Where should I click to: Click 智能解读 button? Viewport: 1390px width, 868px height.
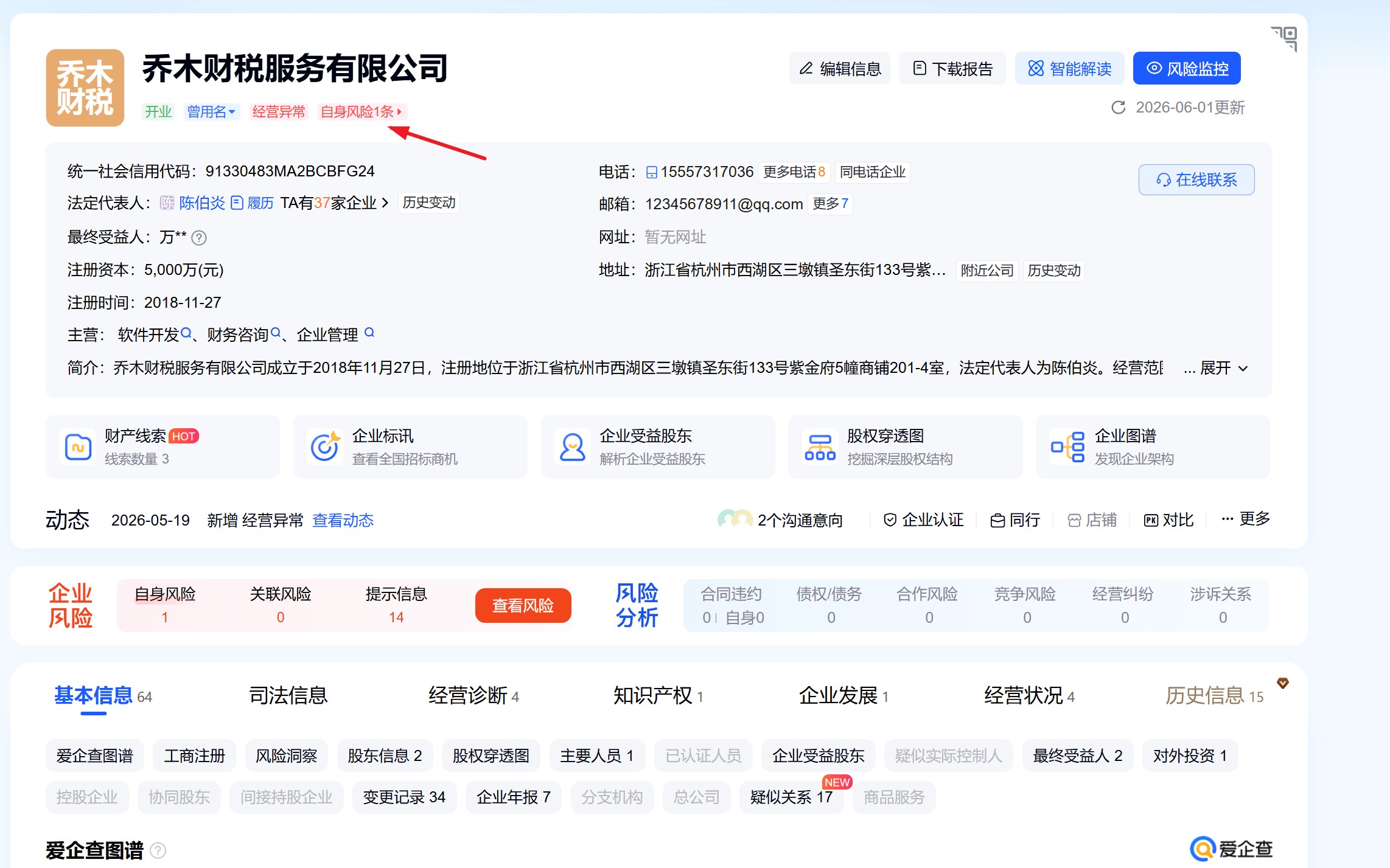(x=1069, y=68)
